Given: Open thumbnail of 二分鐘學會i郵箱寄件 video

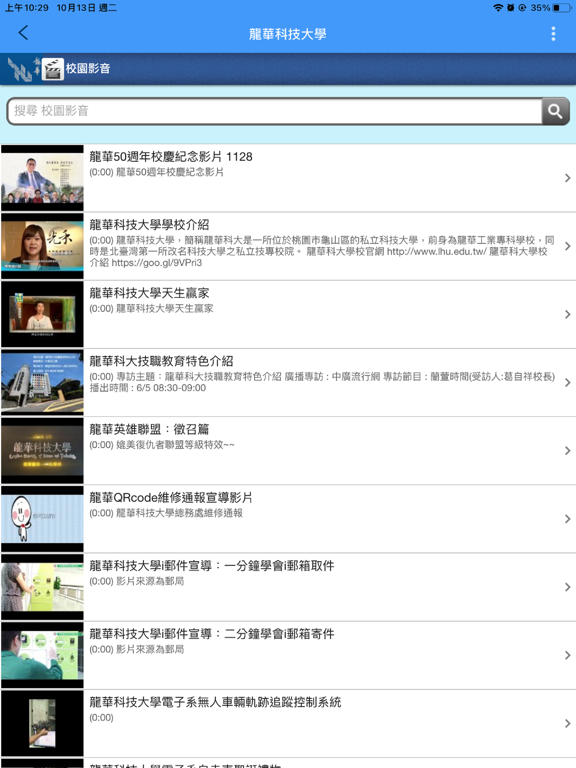Looking at the screenshot, I should coord(42,655).
